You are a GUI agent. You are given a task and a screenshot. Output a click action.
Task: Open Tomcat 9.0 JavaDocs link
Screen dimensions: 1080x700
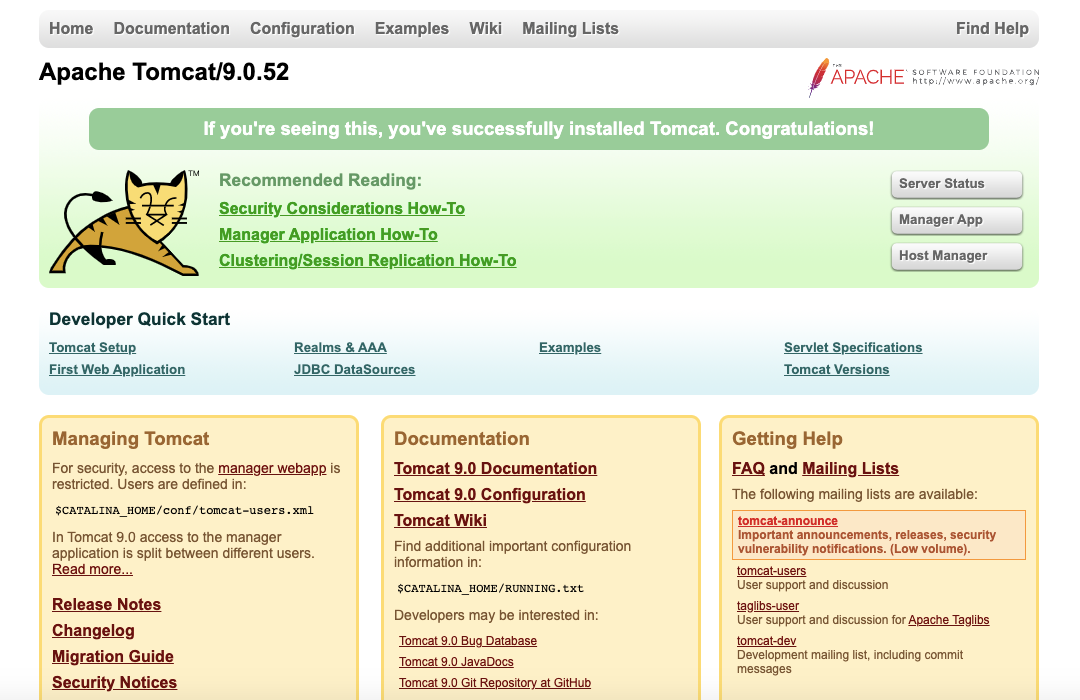[456, 661]
